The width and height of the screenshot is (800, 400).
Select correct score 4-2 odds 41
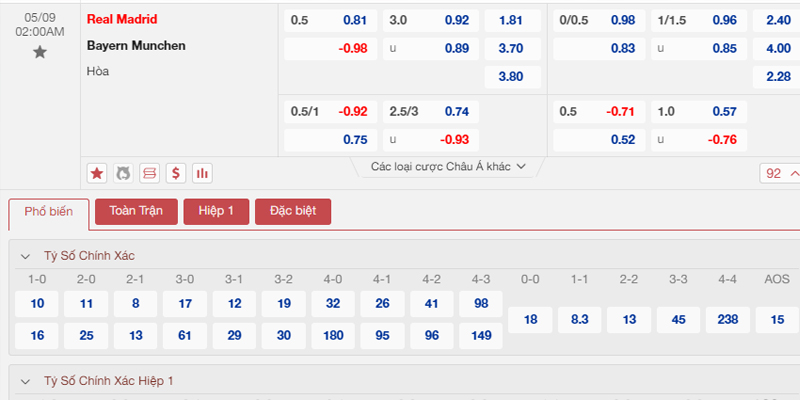tap(432, 304)
